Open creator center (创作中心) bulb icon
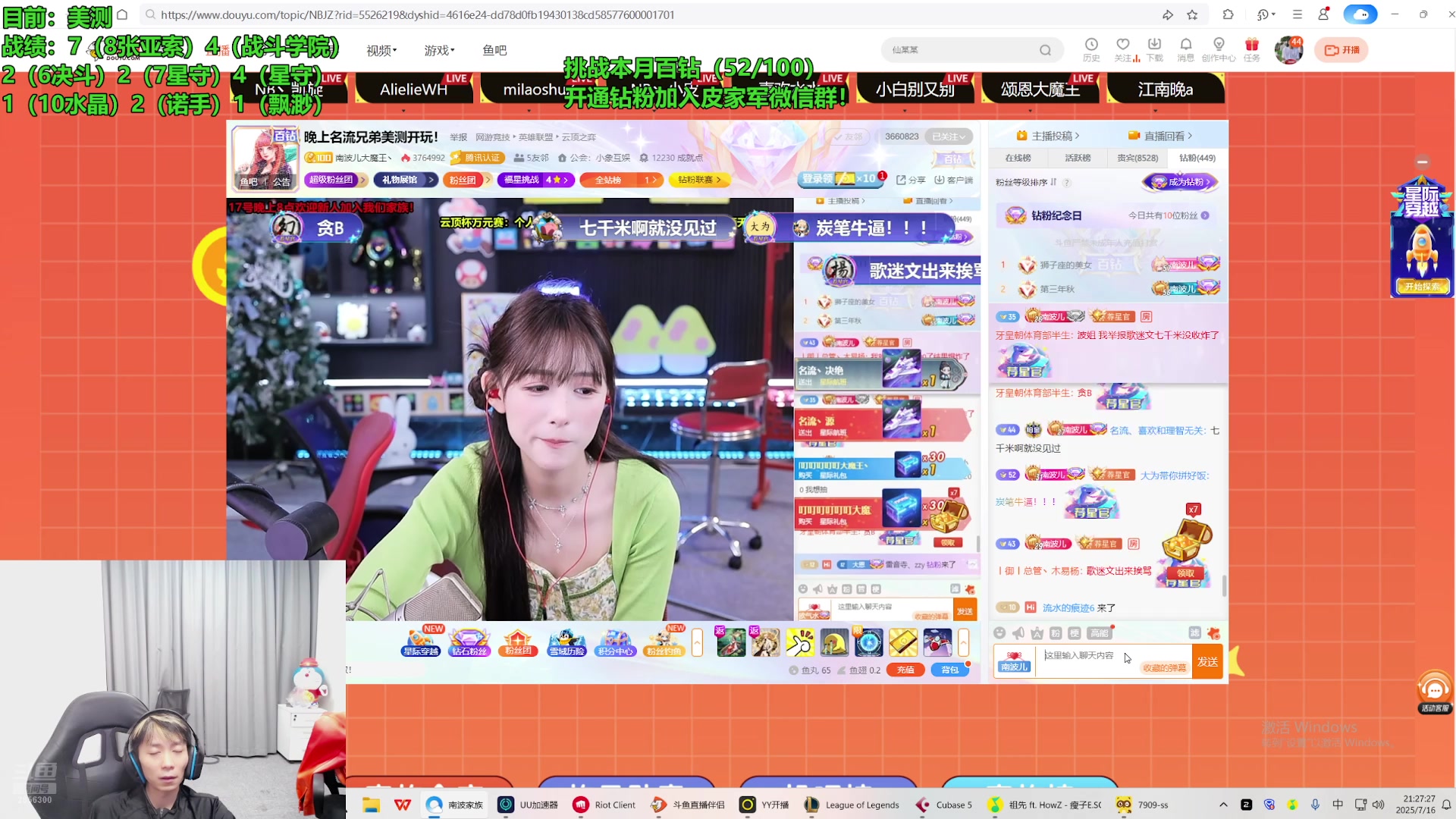This screenshot has width=1456, height=819. click(1219, 49)
